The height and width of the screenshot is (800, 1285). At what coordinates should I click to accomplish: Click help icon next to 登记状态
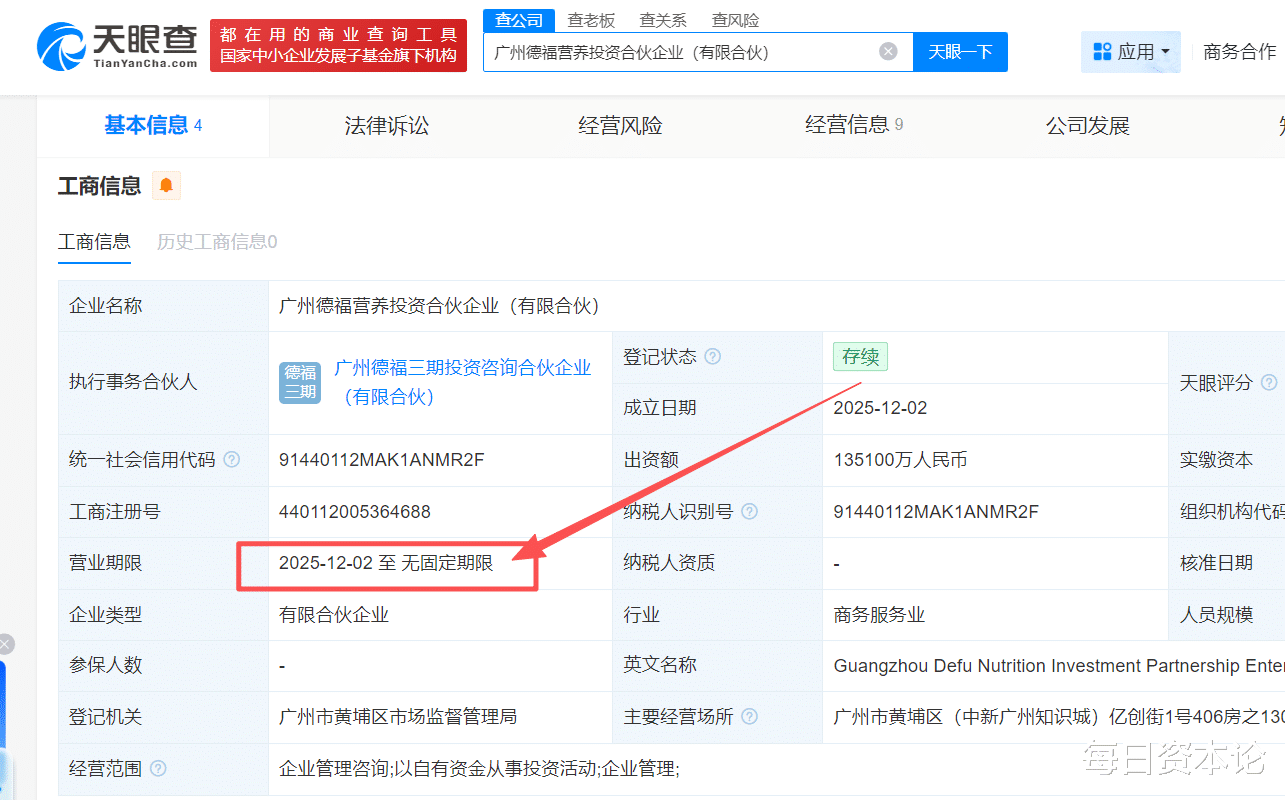(712, 357)
